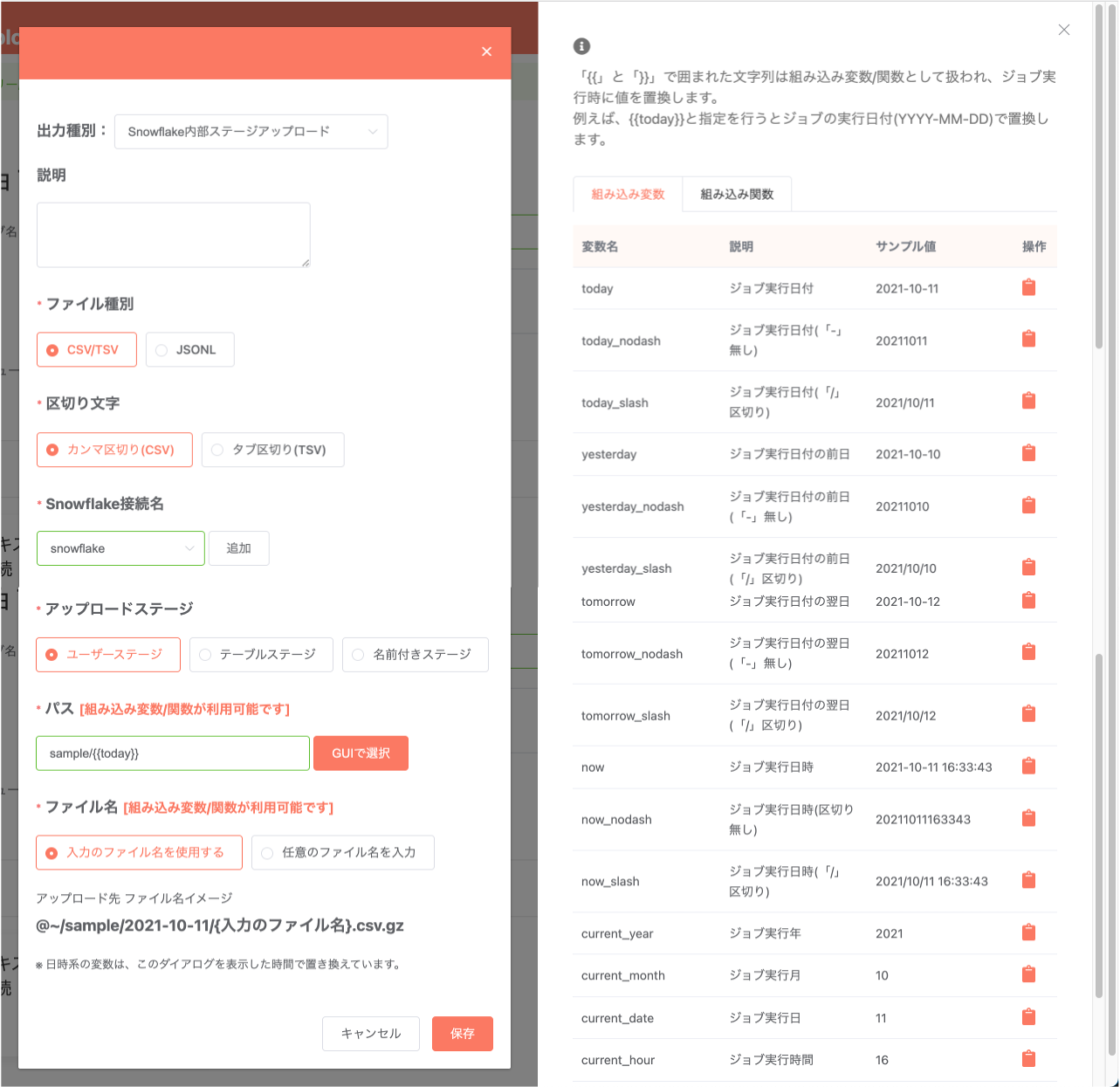The height and width of the screenshot is (1087, 1120).
Task: Click the サンプル値 column header
Action: click(905, 246)
